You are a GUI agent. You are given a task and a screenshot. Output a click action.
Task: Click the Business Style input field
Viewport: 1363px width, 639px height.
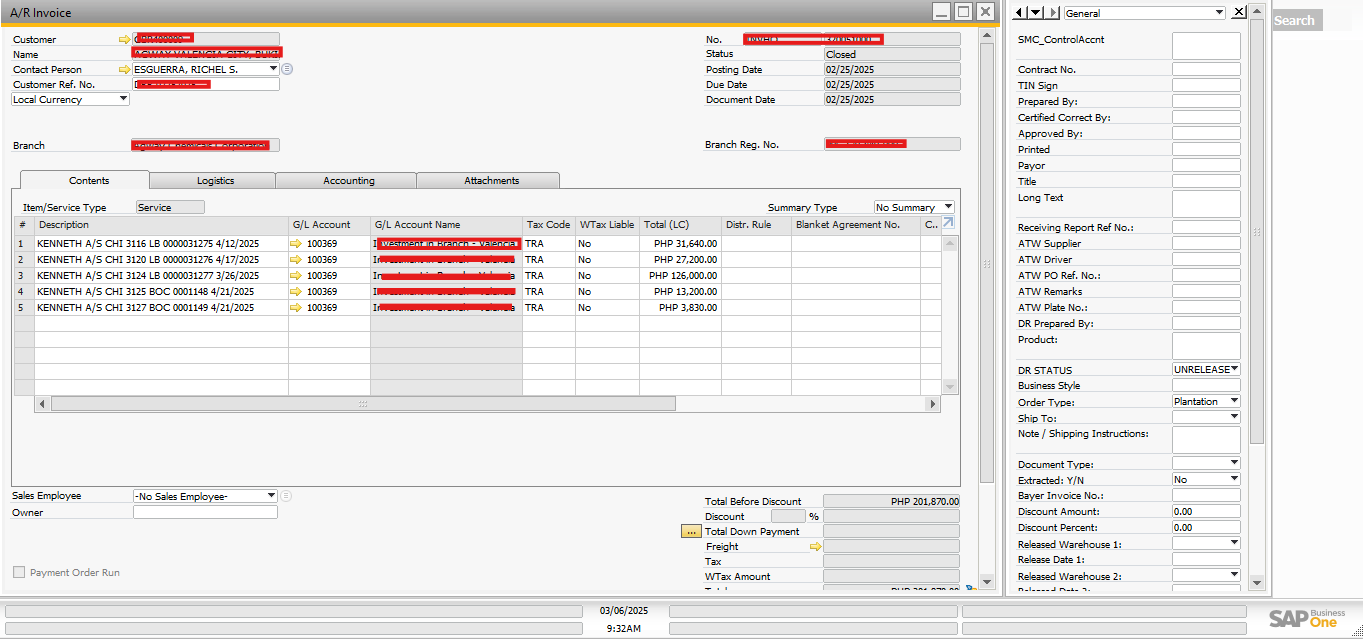pyautogui.click(x=1206, y=386)
